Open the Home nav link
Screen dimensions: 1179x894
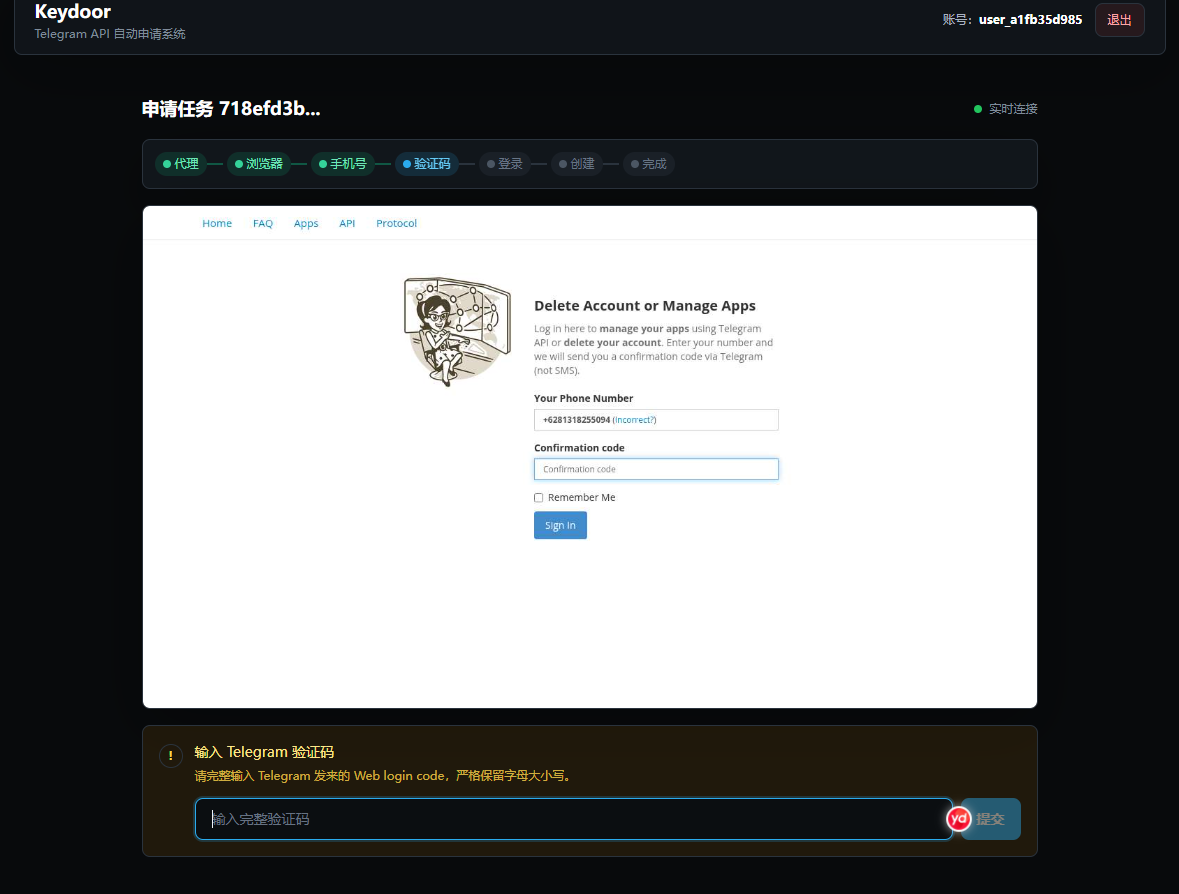coord(217,223)
